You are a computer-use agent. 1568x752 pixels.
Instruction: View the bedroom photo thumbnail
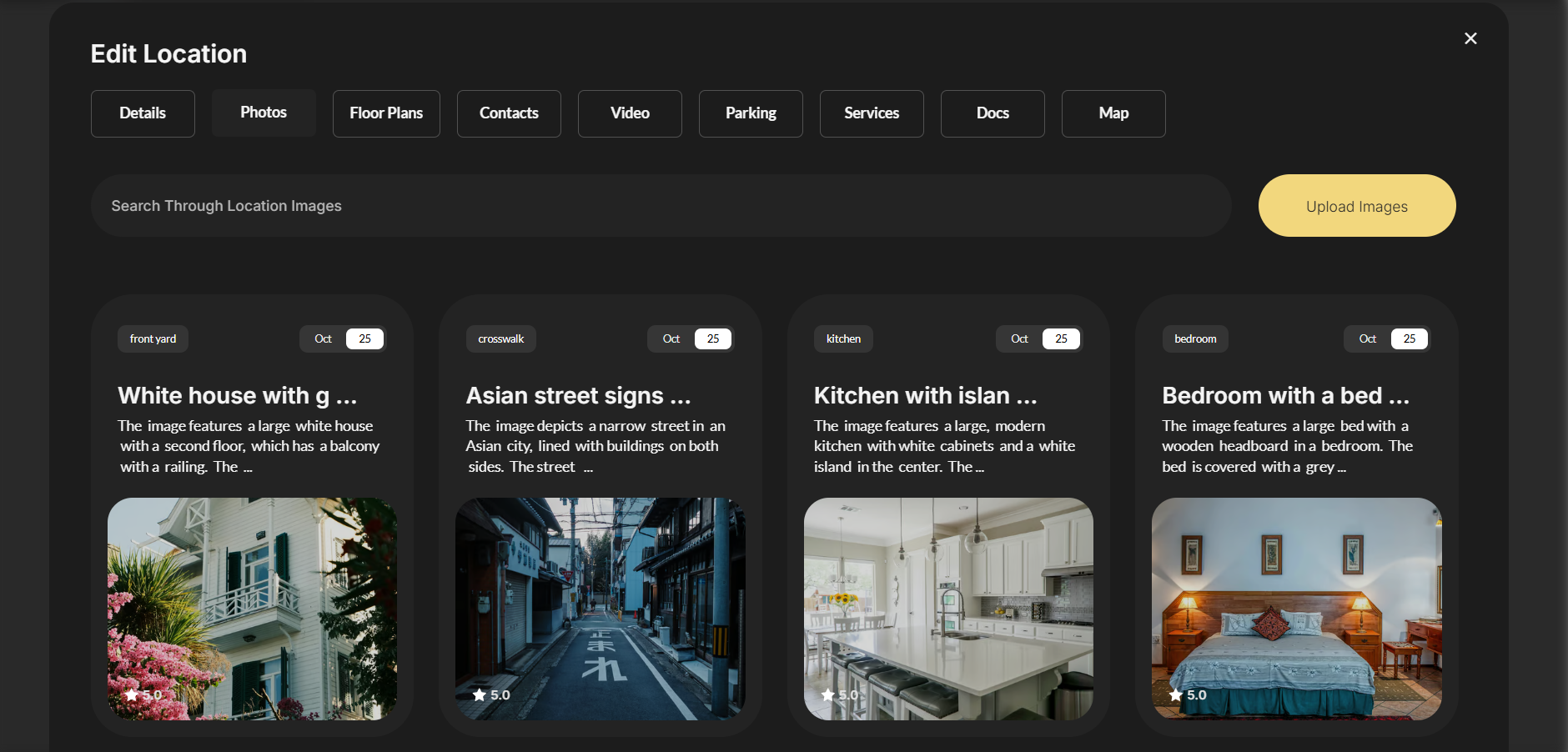click(1296, 609)
